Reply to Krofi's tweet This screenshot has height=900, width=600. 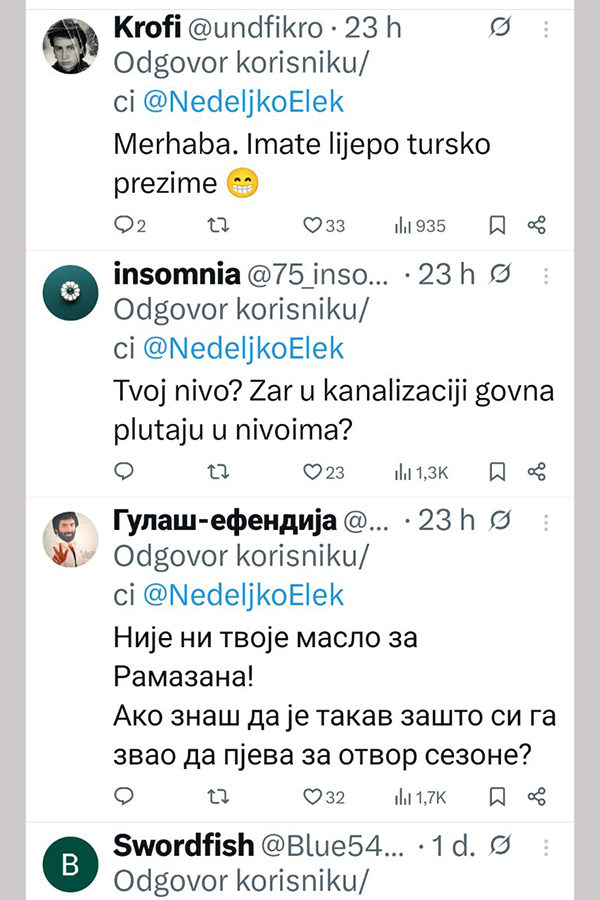pos(126,225)
